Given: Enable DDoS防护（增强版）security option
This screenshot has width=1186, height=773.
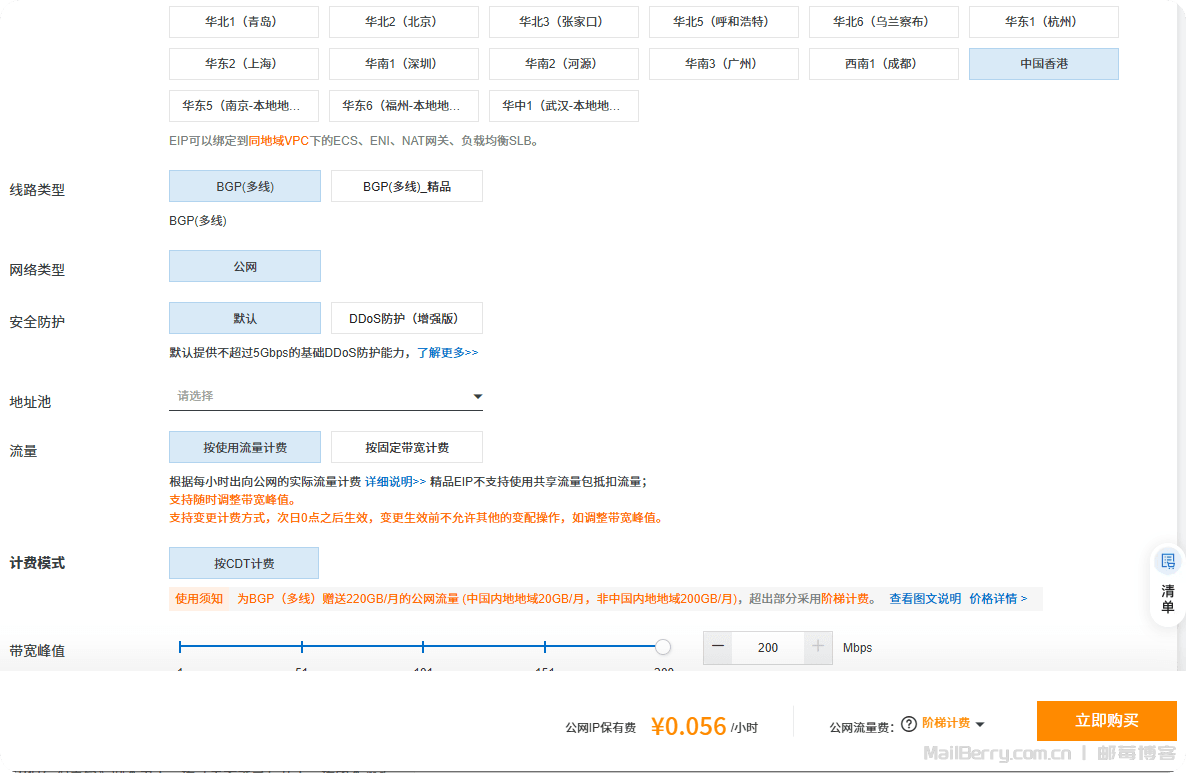Looking at the screenshot, I should [x=407, y=318].
